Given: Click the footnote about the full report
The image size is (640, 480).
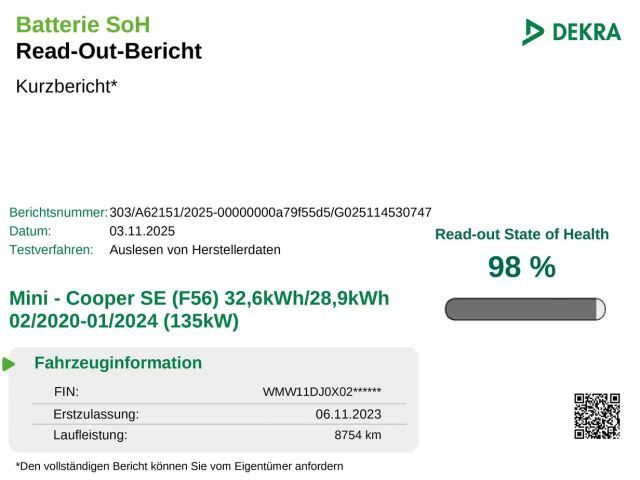Looking at the screenshot, I should pos(180,466).
